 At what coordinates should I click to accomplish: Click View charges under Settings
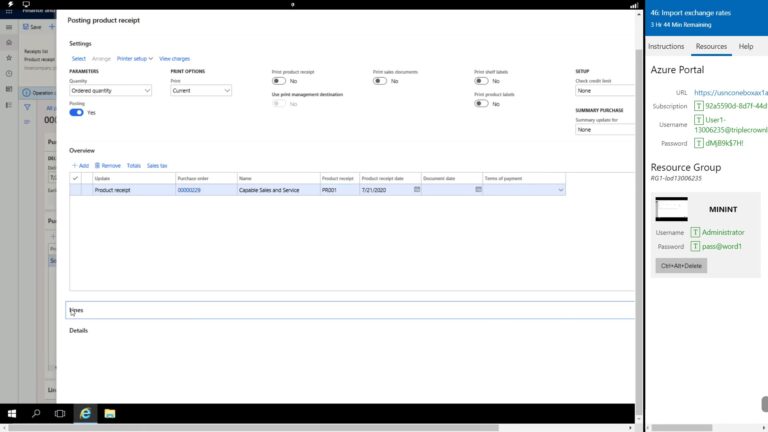(x=174, y=59)
